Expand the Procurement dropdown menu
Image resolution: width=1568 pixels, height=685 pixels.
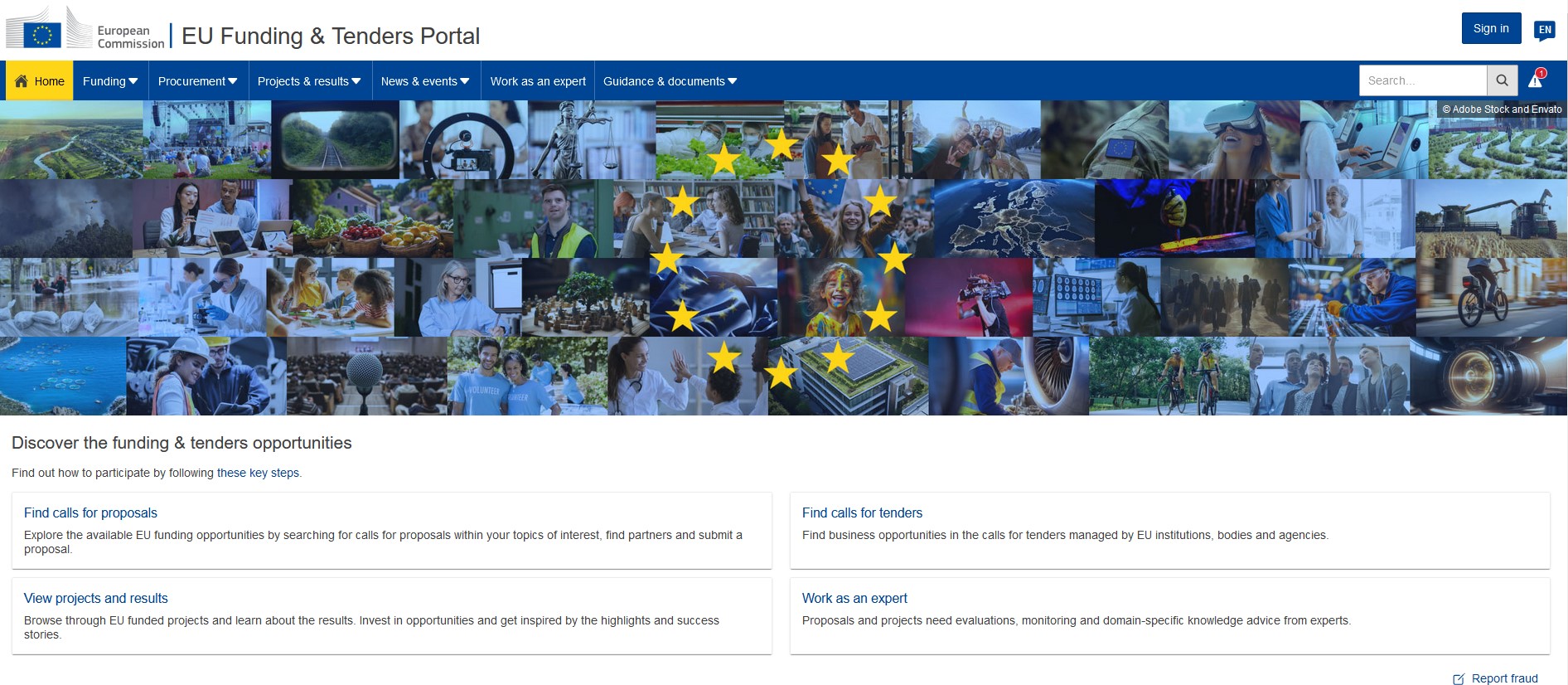click(x=197, y=81)
